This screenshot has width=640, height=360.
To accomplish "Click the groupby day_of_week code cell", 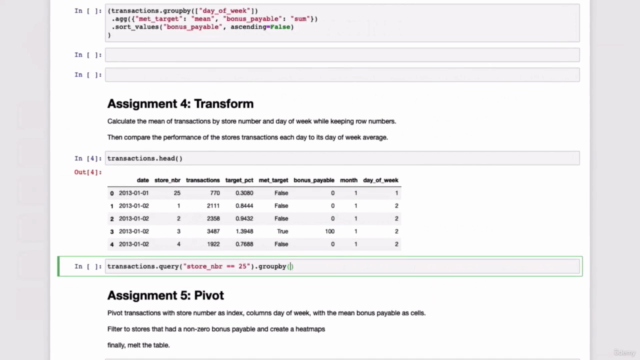I will [x=342, y=23].
